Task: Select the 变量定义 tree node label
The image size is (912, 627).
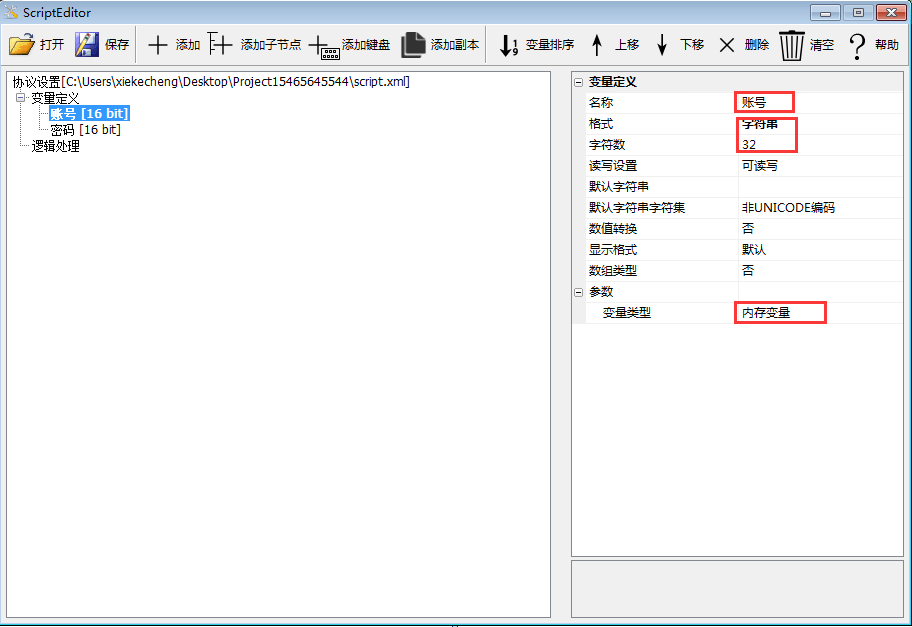Action: pos(55,98)
